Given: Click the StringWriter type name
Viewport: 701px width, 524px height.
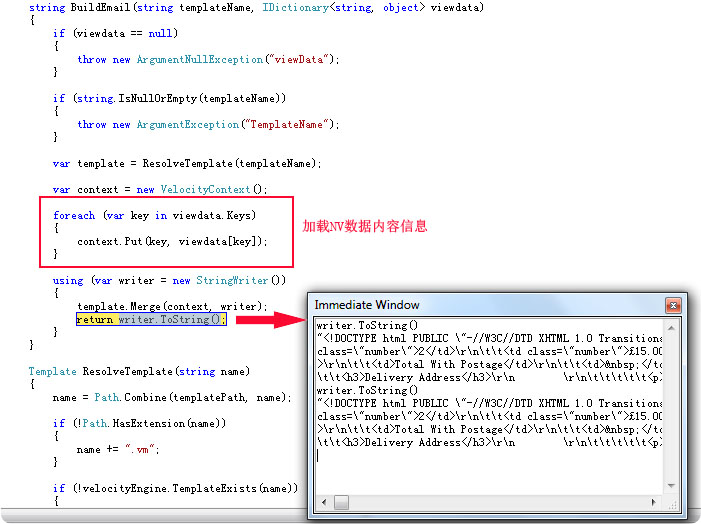Looking at the screenshot, I should [232, 280].
